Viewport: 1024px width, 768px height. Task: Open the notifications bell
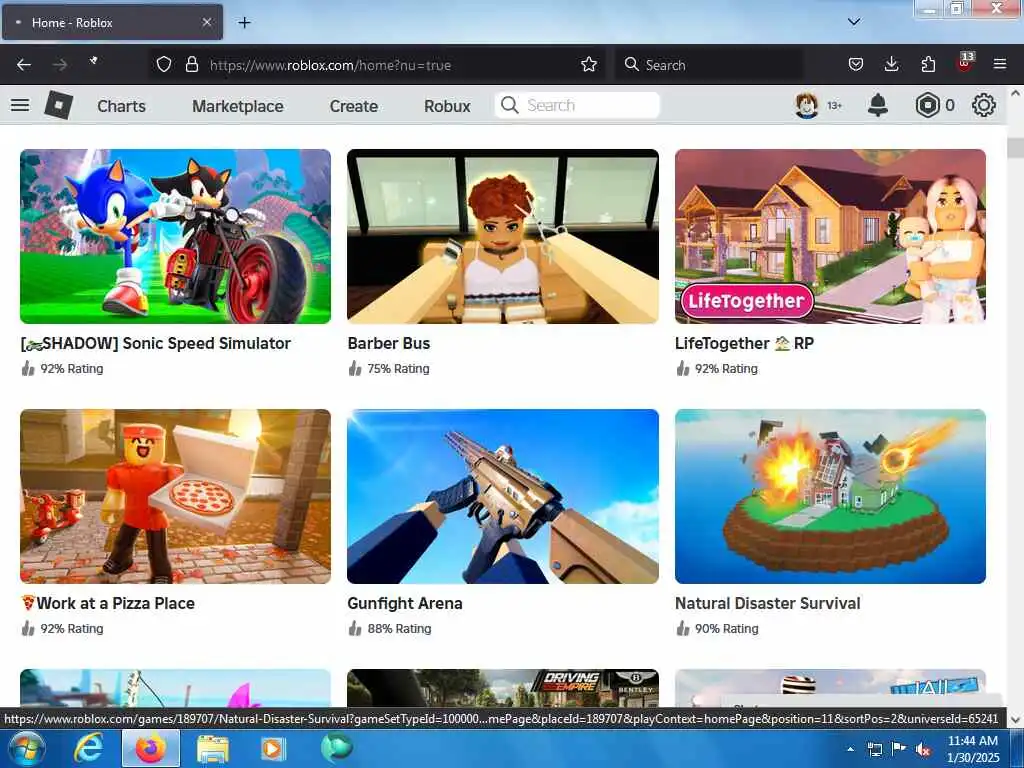(x=878, y=105)
